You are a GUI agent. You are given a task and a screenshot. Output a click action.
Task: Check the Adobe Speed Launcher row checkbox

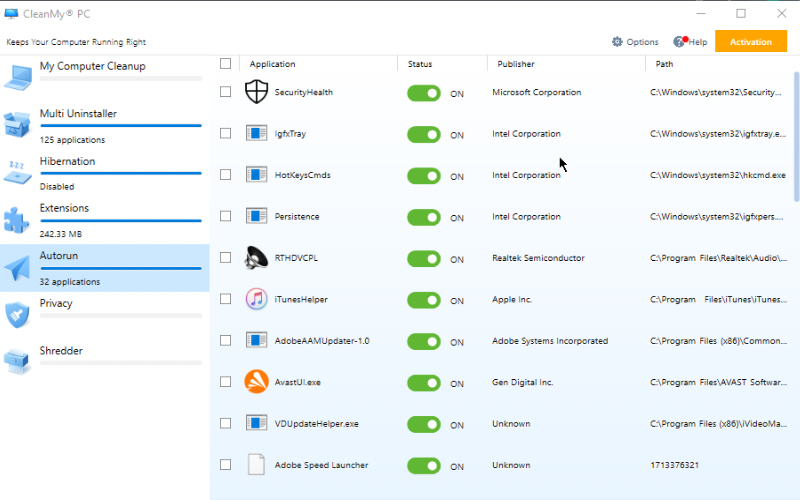tap(226, 464)
